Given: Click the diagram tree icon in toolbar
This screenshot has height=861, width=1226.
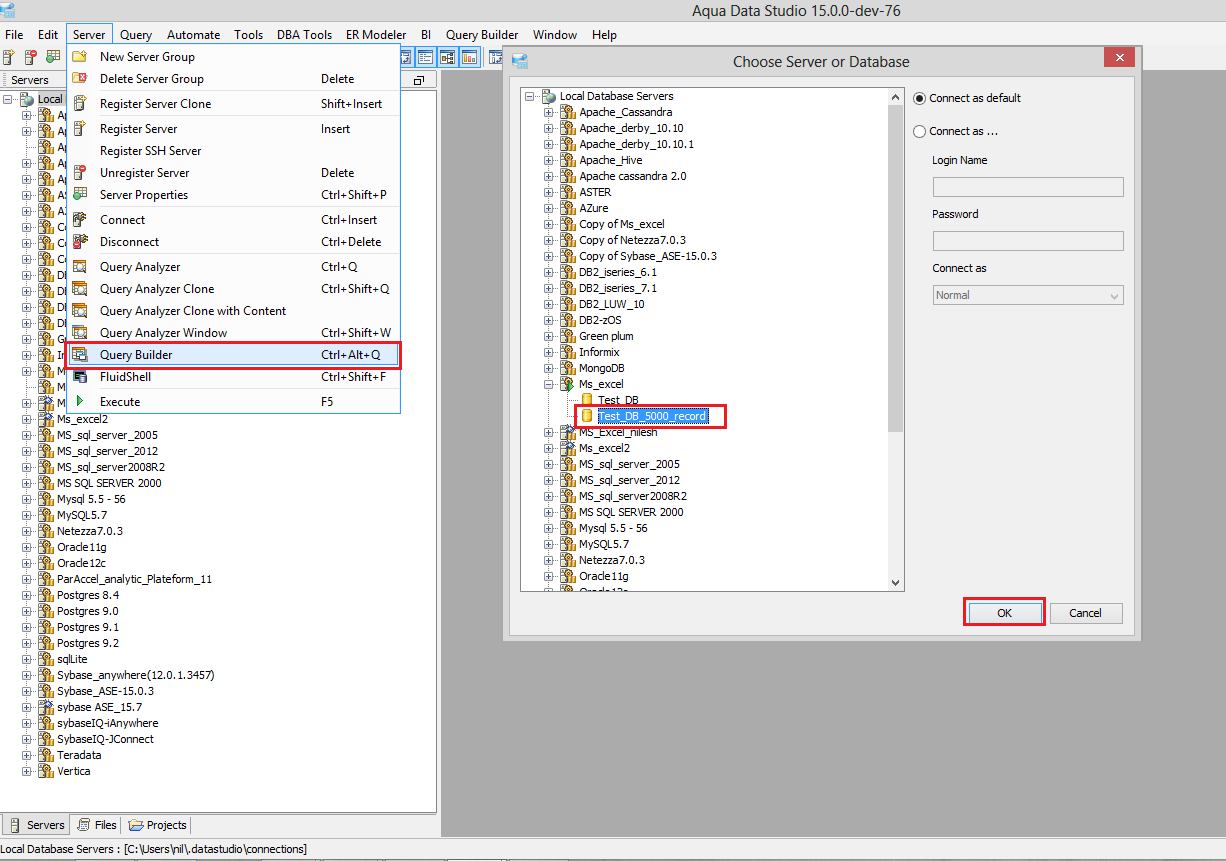Looking at the screenshot, I should pyautogui.click(x=447, y=57).
